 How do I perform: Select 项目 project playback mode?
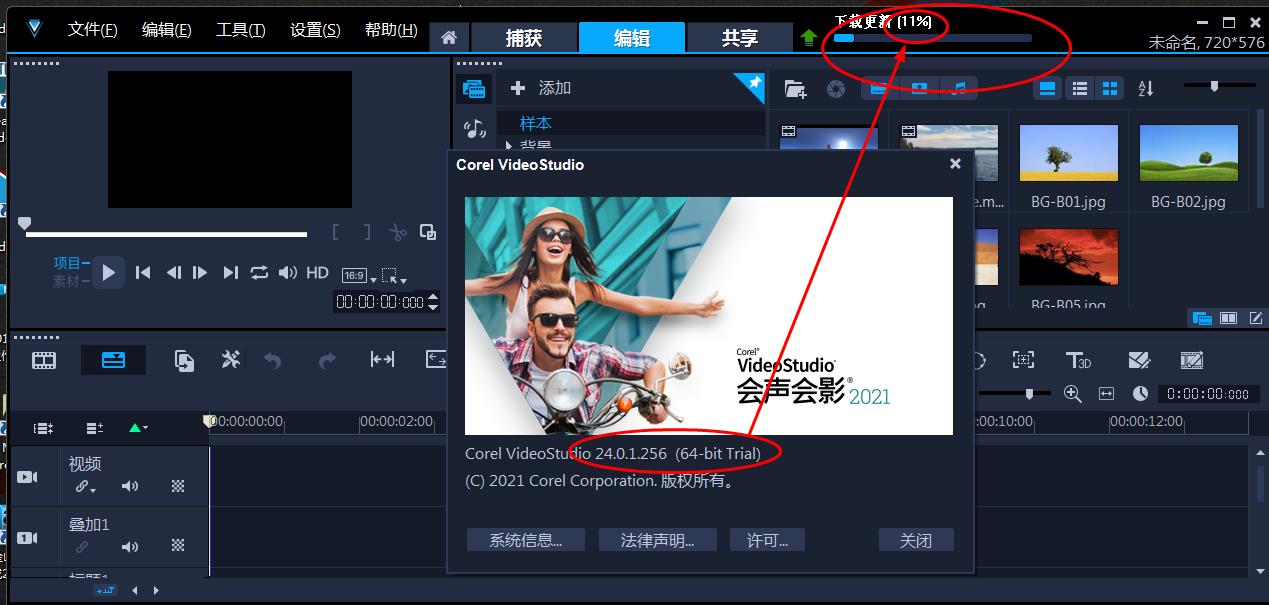pyautogui.click(x=67, y=263)
